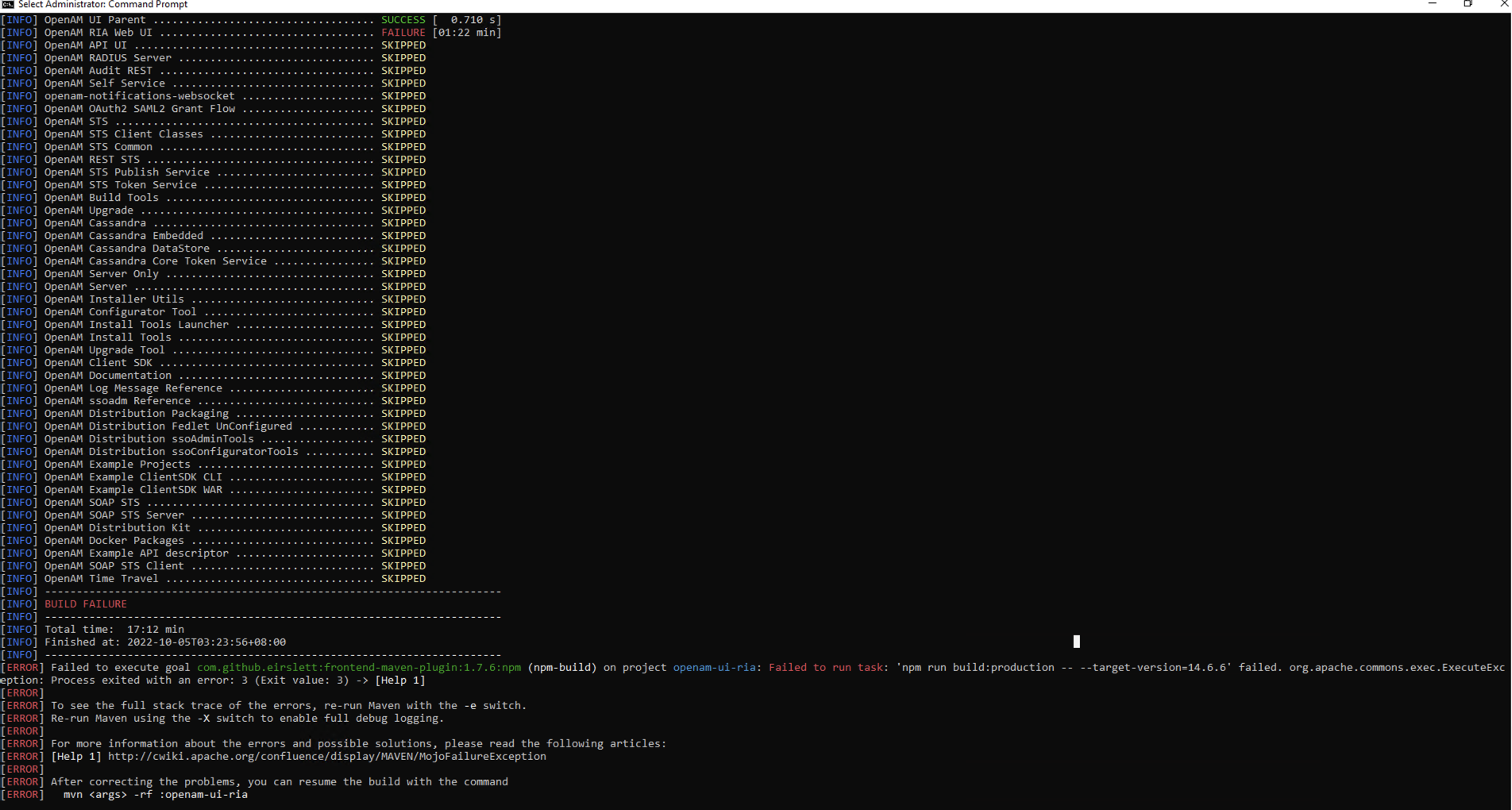Viewport: 1512px width, 810px height.
Task: Click the frontend-maven-plugin:1.7.6:npm goal text
Action: pos(359,668)
